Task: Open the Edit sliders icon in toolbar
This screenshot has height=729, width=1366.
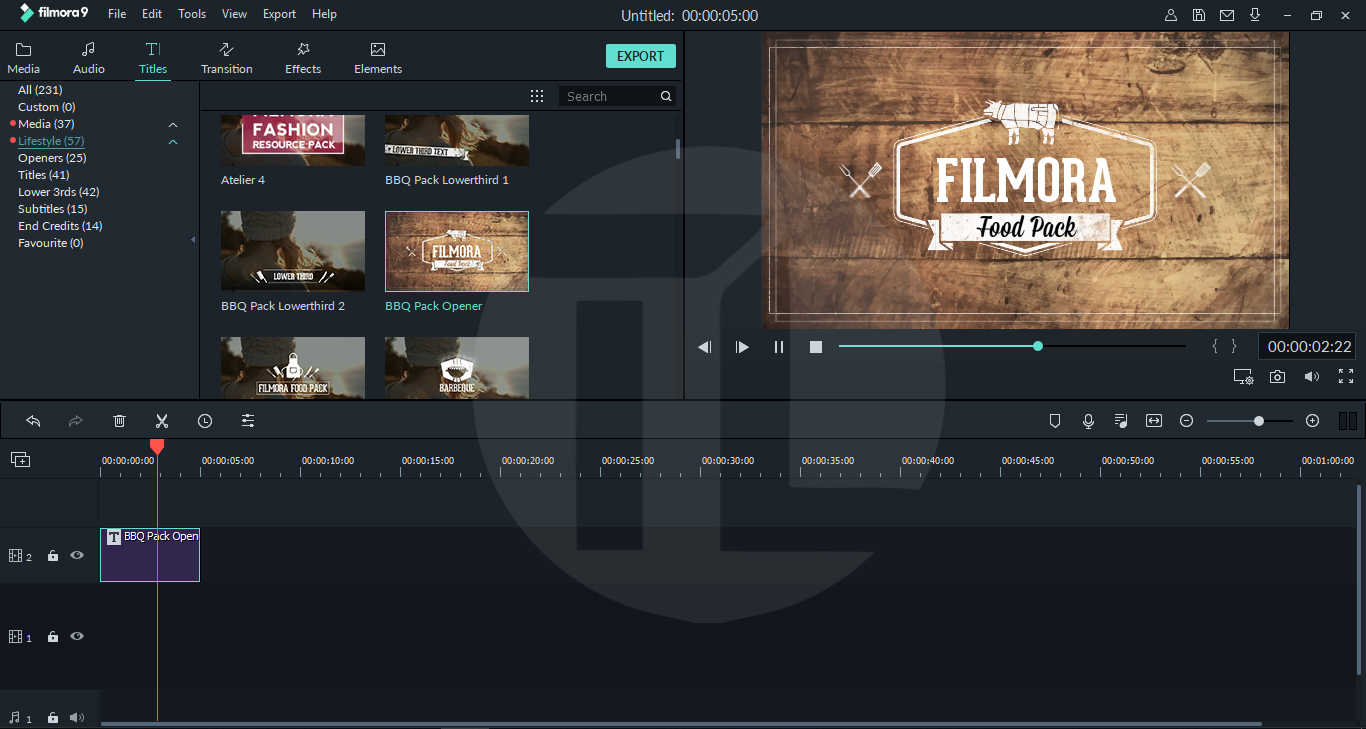Action: (x=248, y=421)
